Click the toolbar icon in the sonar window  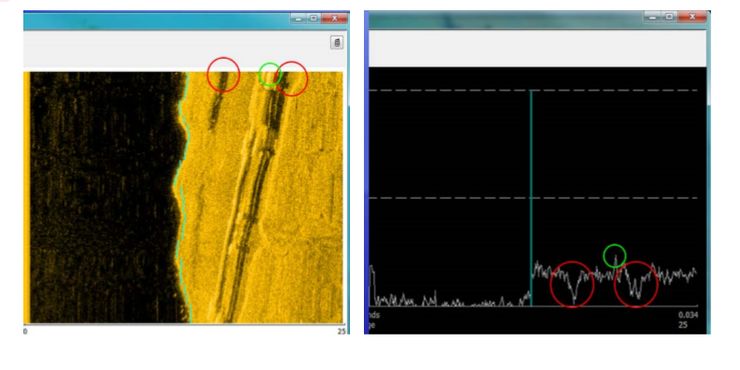pos(336,43)
